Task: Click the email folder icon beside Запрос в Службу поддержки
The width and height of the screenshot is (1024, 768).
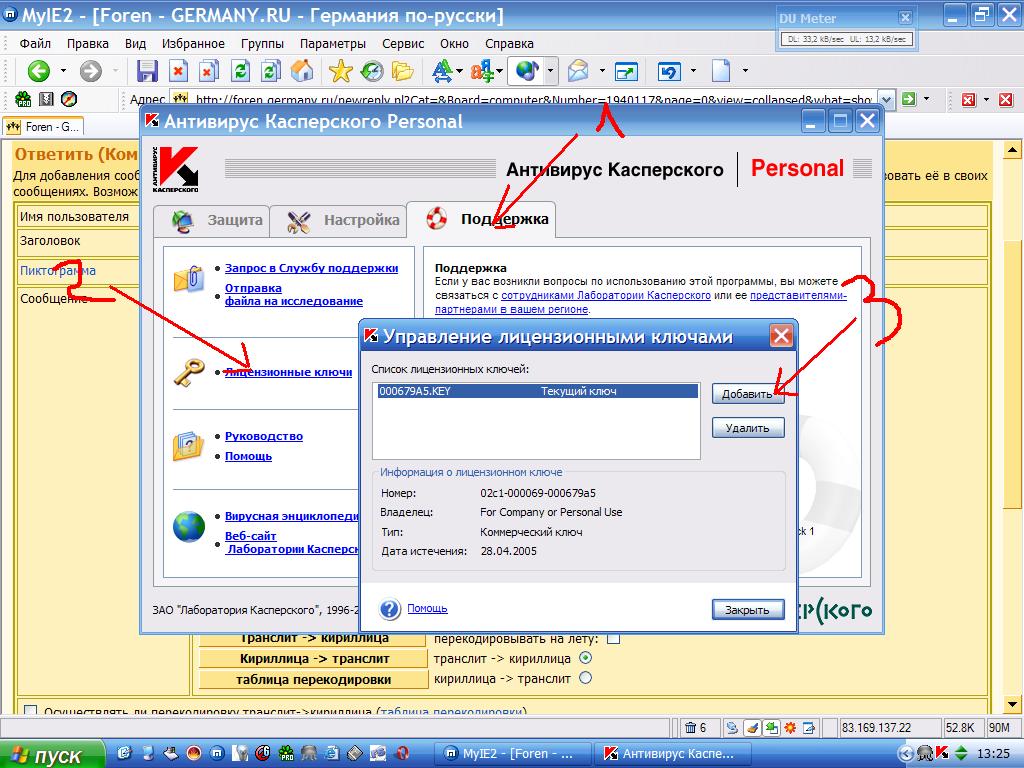Action: (x=189, y=279)
